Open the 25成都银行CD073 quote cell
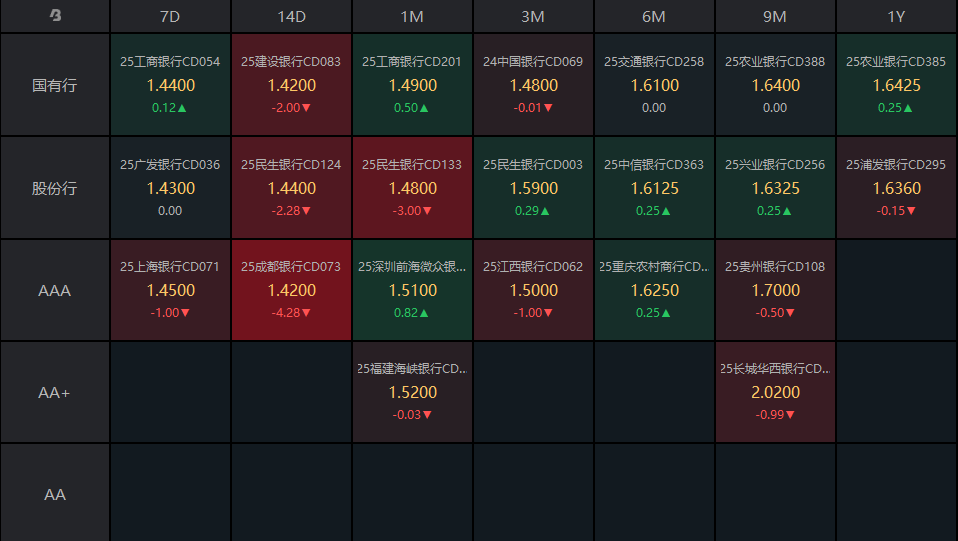Screen dimensions: 958x541 click(x=291, y=290)
